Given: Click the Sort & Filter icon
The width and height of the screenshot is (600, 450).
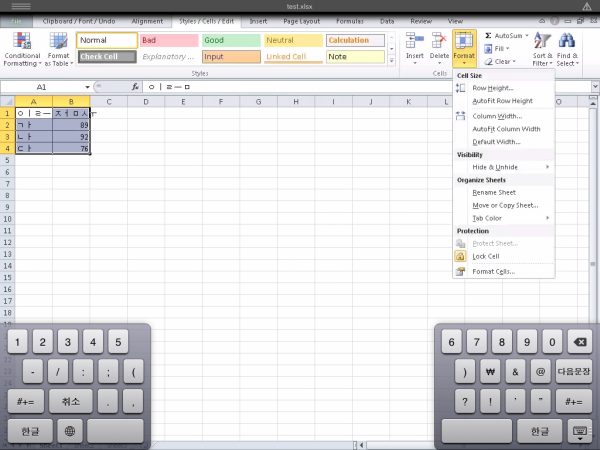Looking at the screenshot, I should pos(542,41).
